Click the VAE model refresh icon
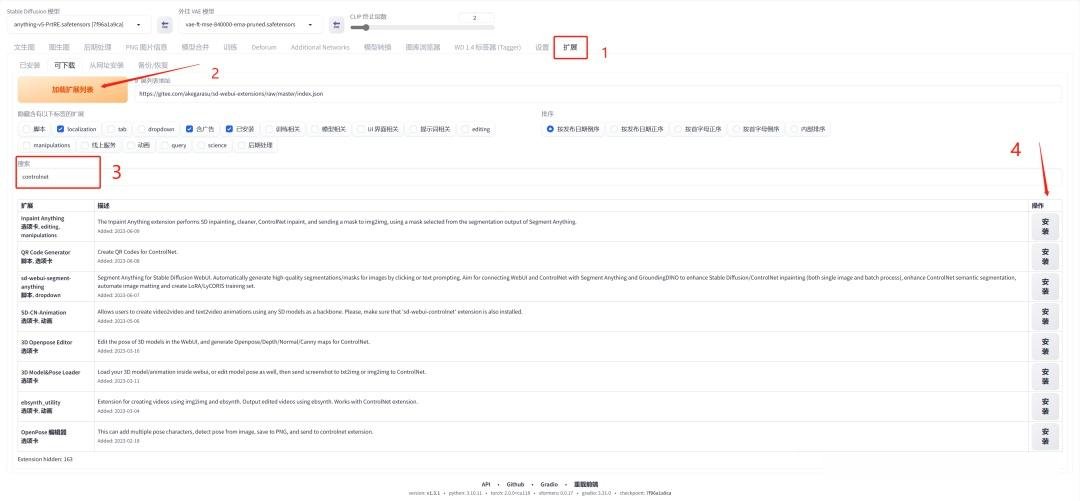This screenshot has height=501, width=1080. point(336,24)
